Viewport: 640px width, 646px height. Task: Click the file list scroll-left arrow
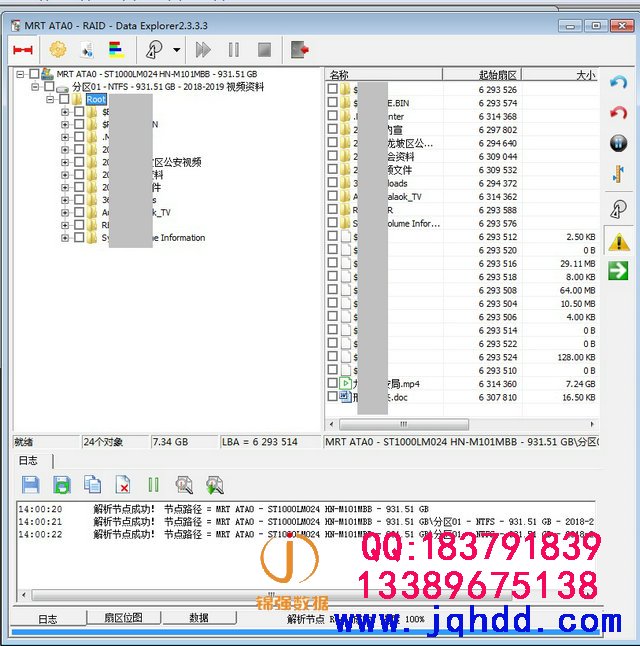click(332, 424)
